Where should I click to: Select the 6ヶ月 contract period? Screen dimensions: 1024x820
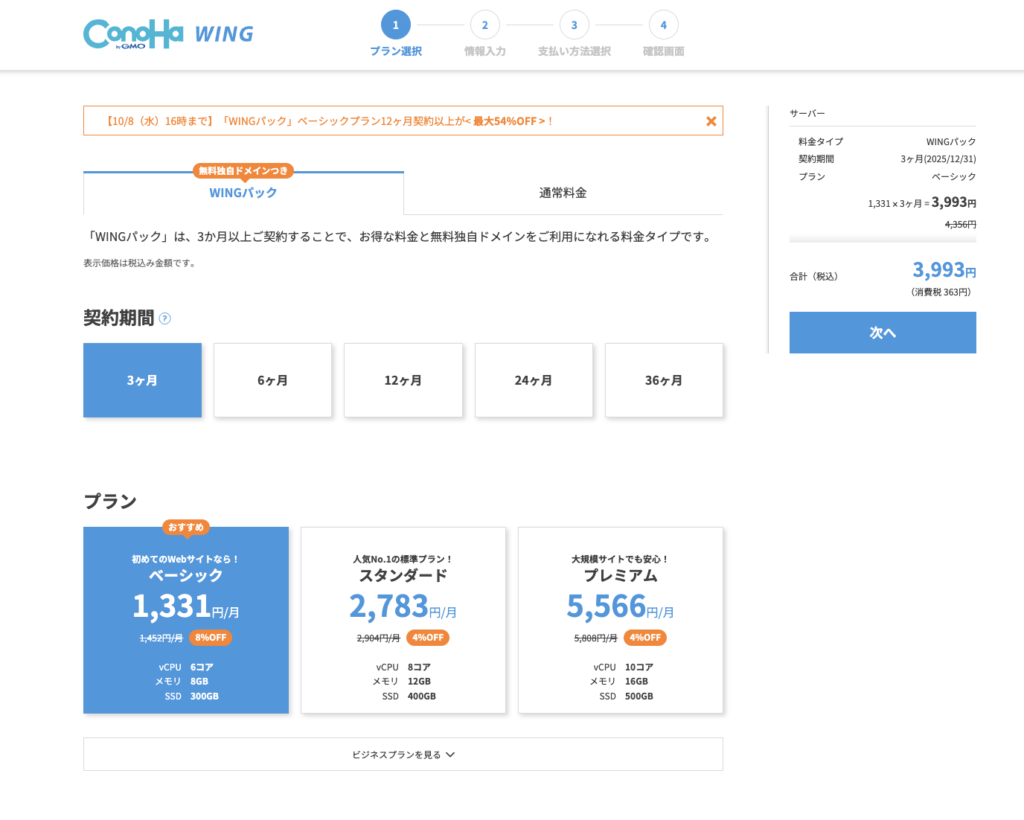272,380
